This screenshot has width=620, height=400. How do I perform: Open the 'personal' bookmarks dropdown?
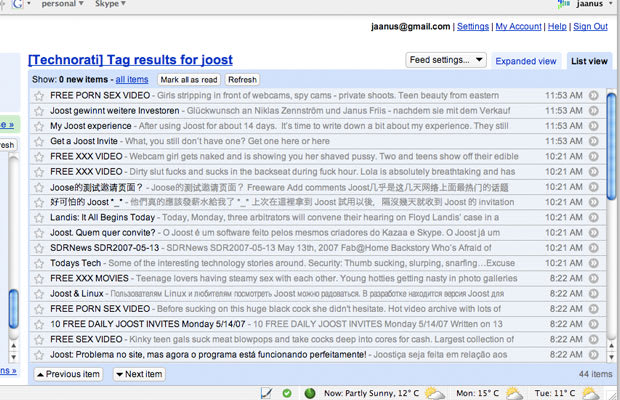click(x=62, y=4)
